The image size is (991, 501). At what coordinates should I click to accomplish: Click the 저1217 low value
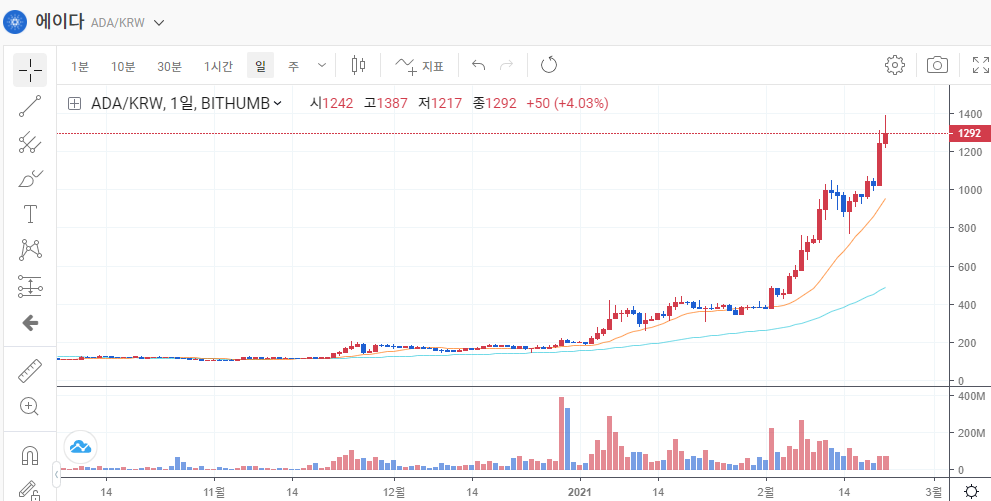[440, 104]
